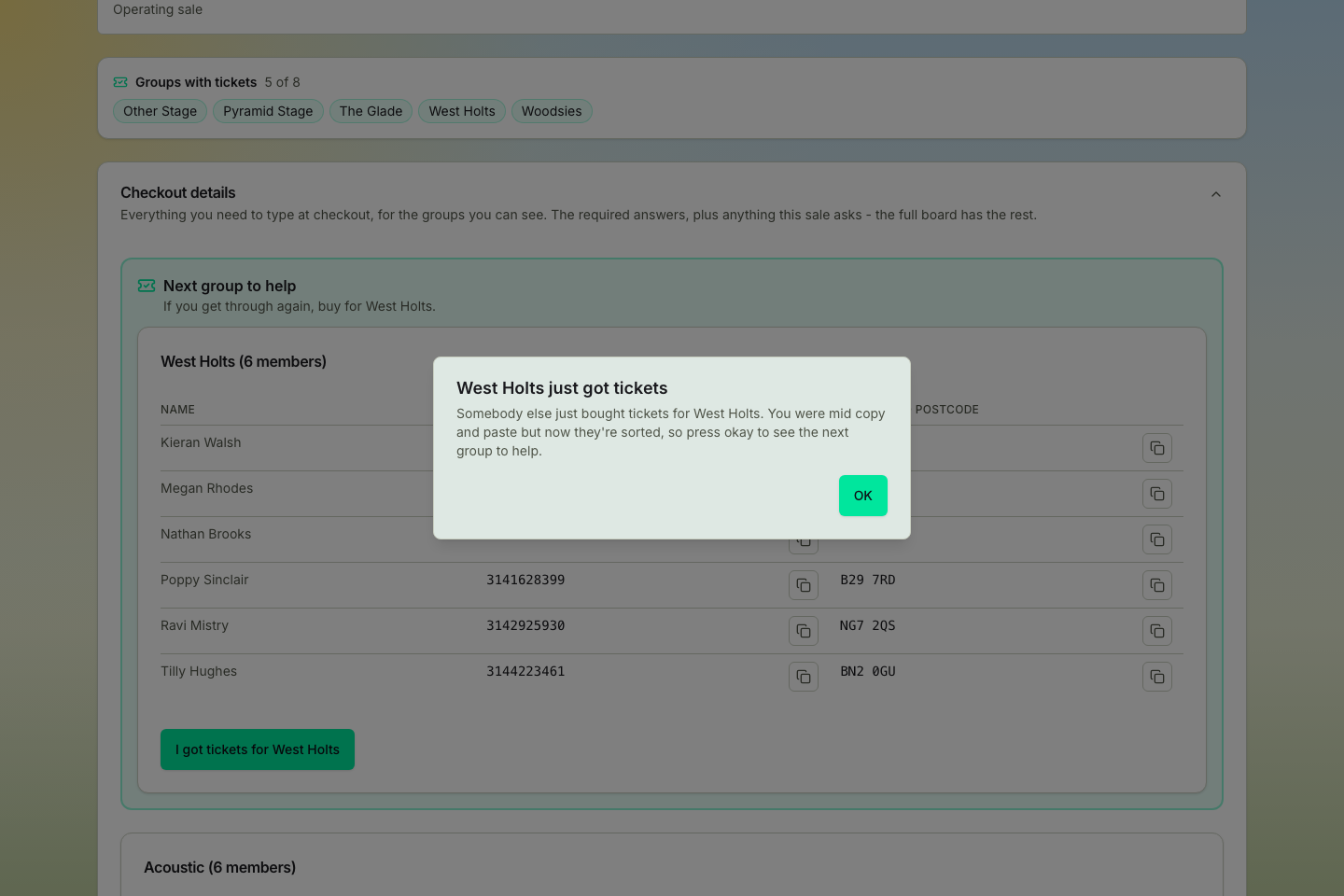Click the NAME column header

coord(177,410)
